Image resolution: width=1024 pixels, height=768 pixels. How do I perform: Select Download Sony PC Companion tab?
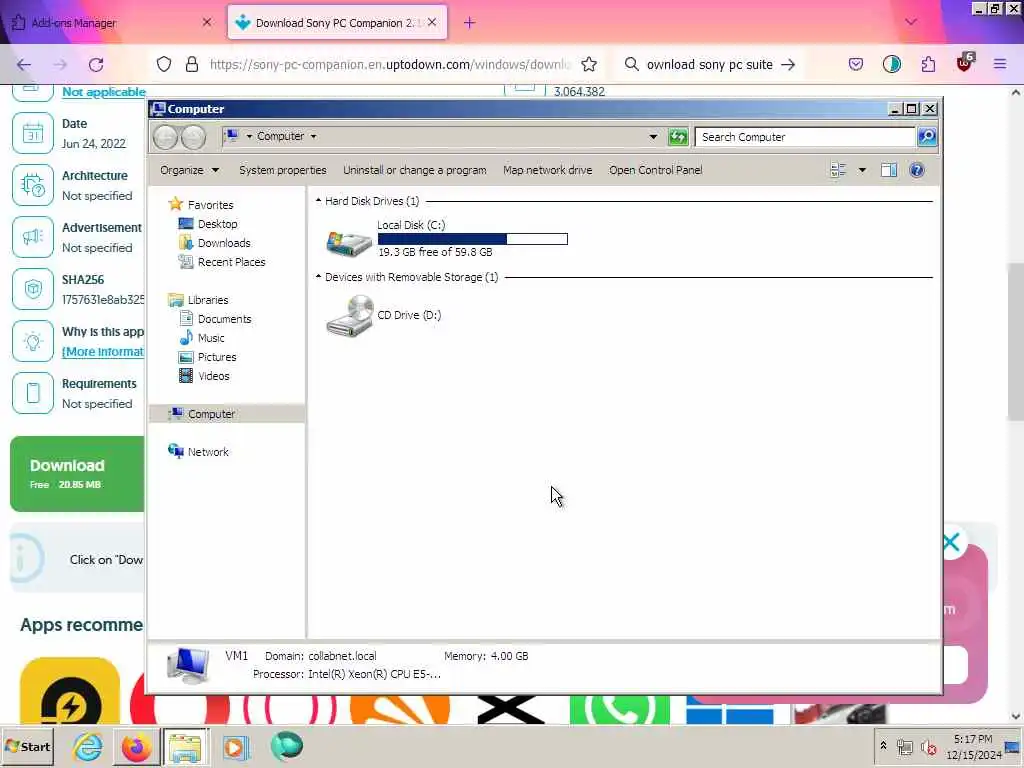(337, 23)
